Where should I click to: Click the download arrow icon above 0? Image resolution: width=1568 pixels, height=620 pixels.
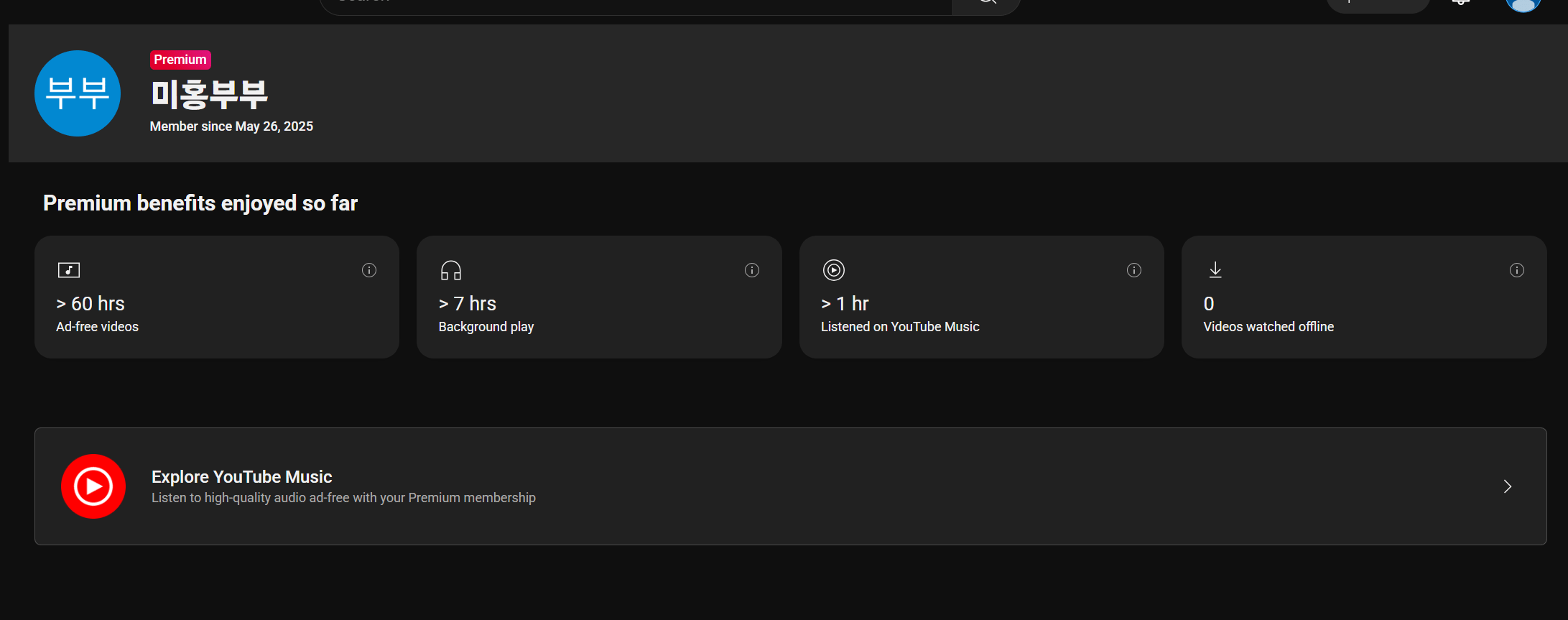1215,270
